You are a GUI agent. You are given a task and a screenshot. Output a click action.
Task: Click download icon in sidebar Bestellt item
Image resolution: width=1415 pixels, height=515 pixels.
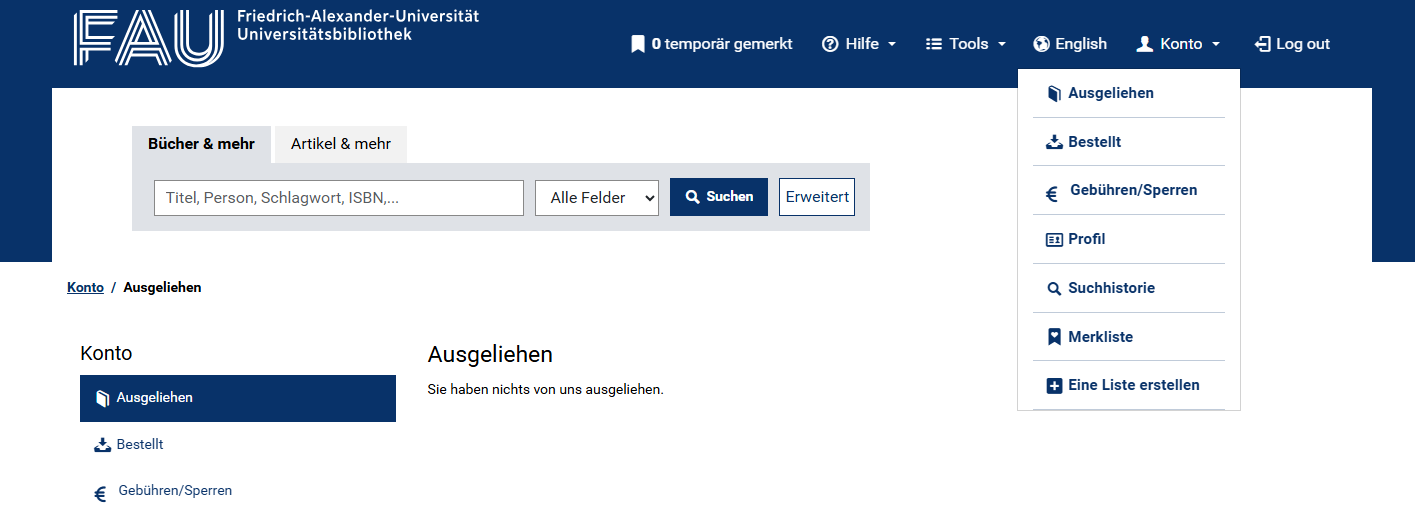tap(102, 445)
